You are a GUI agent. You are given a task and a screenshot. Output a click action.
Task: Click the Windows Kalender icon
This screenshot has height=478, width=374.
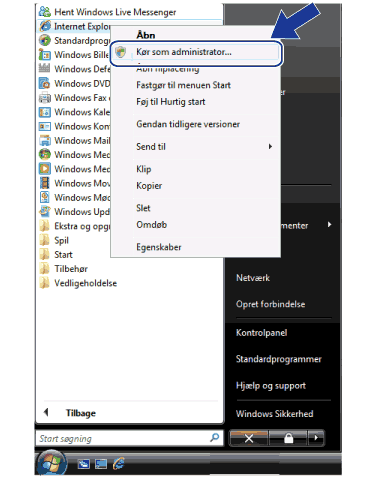click(44, 112)
